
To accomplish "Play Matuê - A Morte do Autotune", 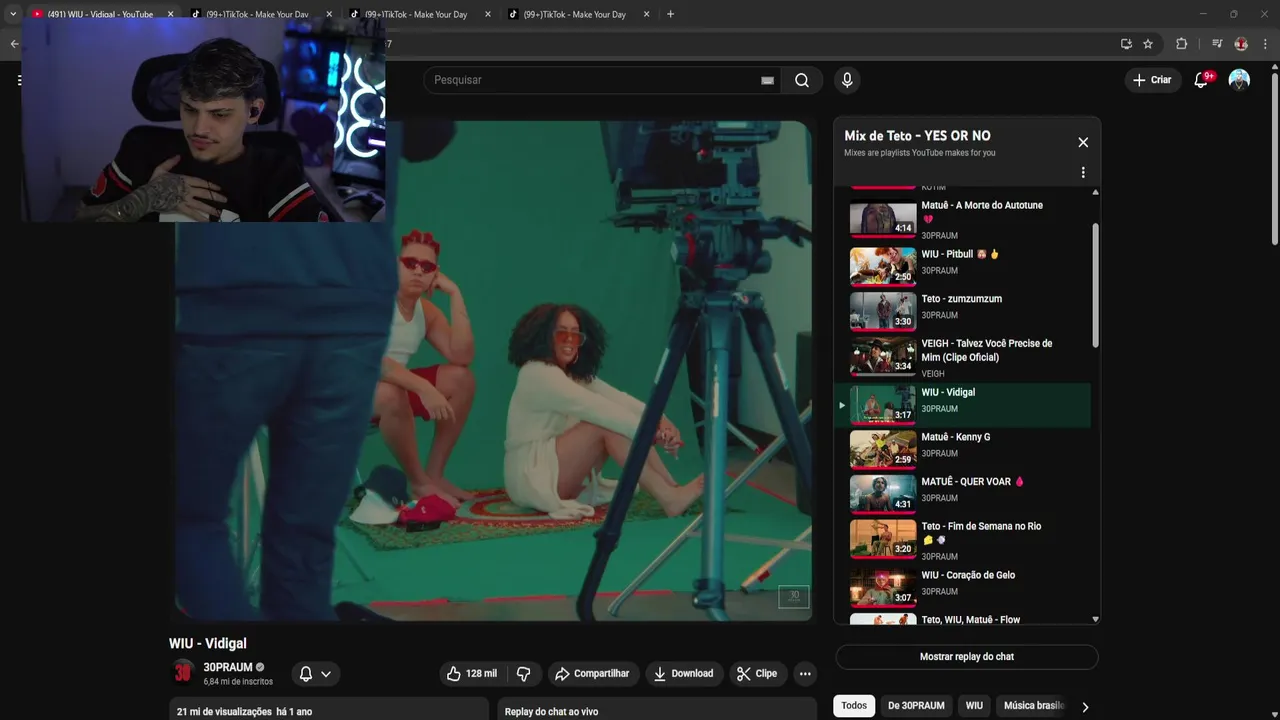I will click(x=962, y=219).
